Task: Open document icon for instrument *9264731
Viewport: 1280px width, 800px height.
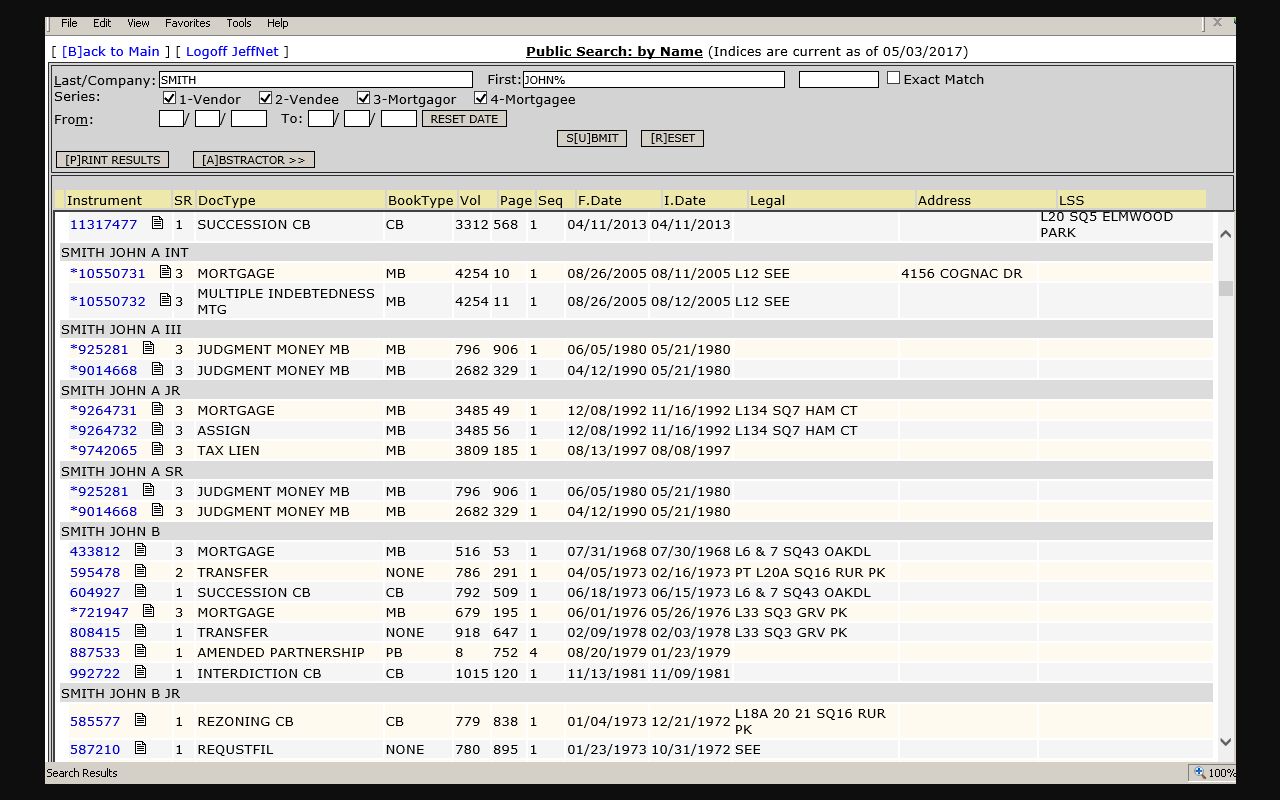Action: click(157, 408)
